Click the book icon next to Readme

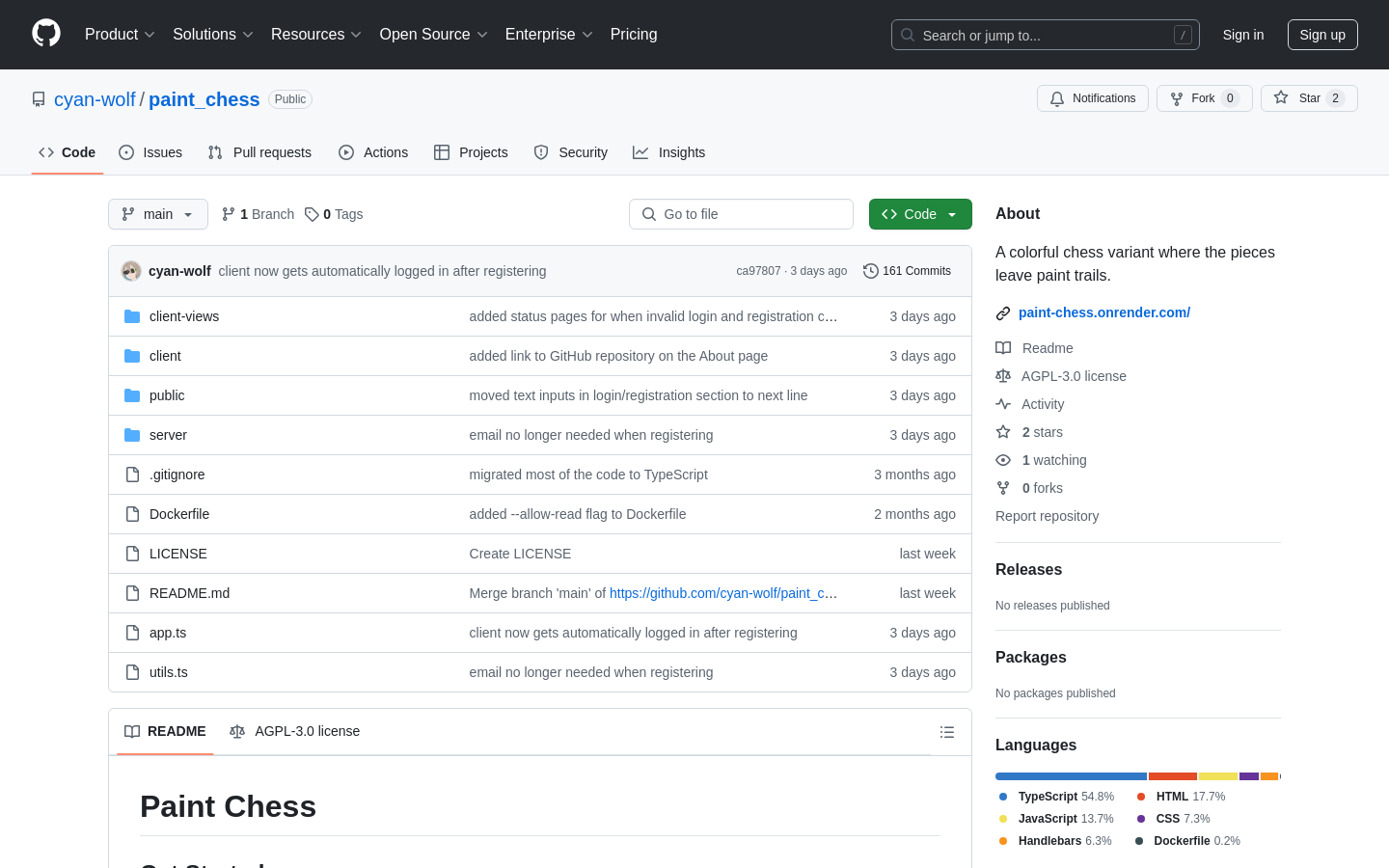click(x=1003, y=348)
